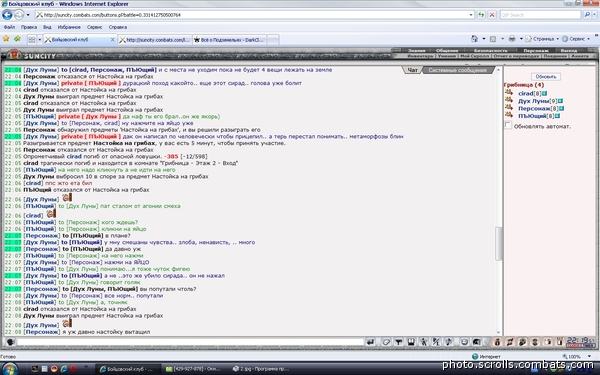The height and width of the screenshot is (375, 600).
Task: Click the Home icon in command bar
Action: coord(474,39)
